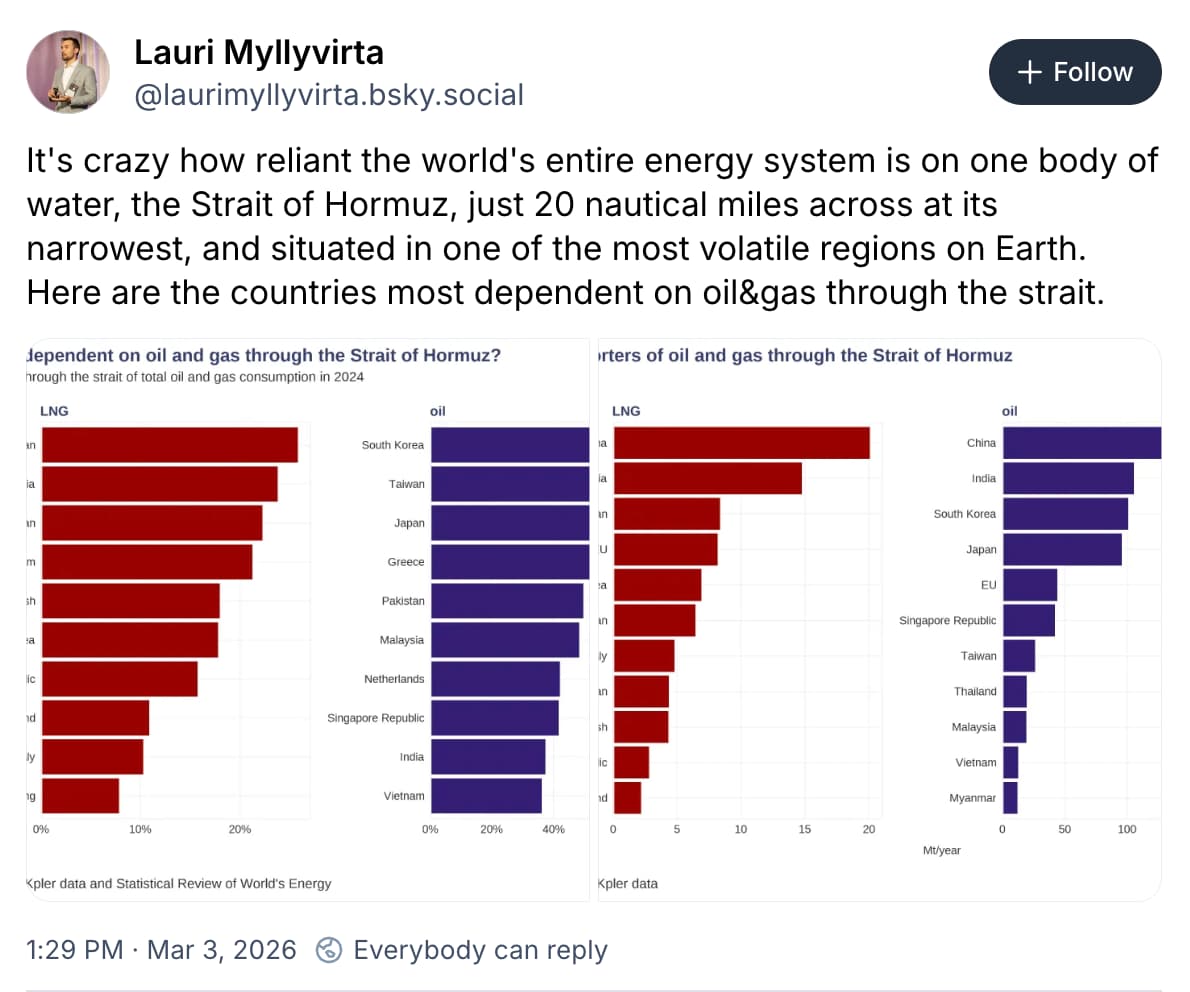Open Lauri Myllyvirta's profile avatar
The height and width of the screenshot is (992, 1190).
pyautogui.click(x=67, y=71)
